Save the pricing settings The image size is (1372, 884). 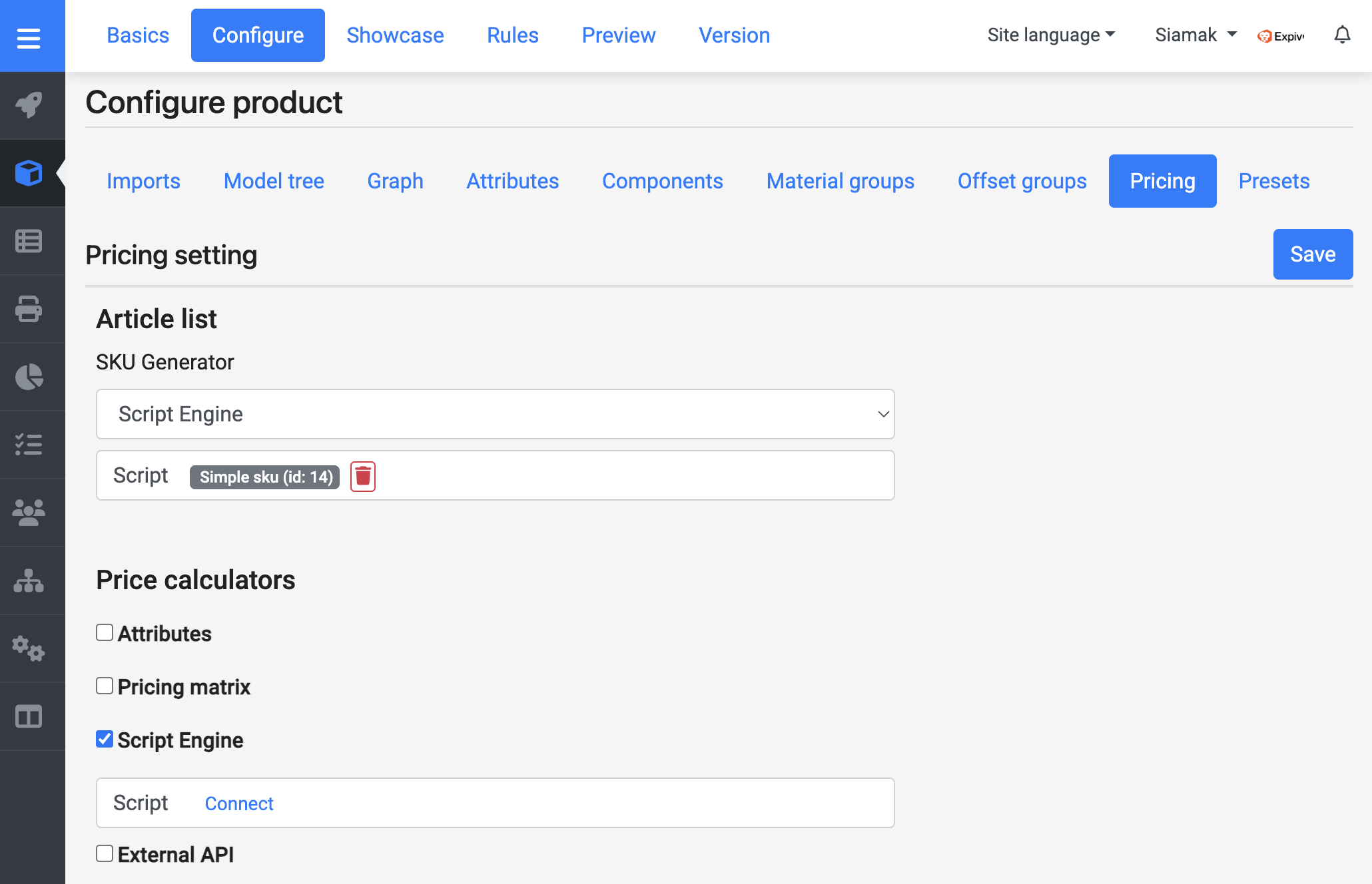[1310, 253]
